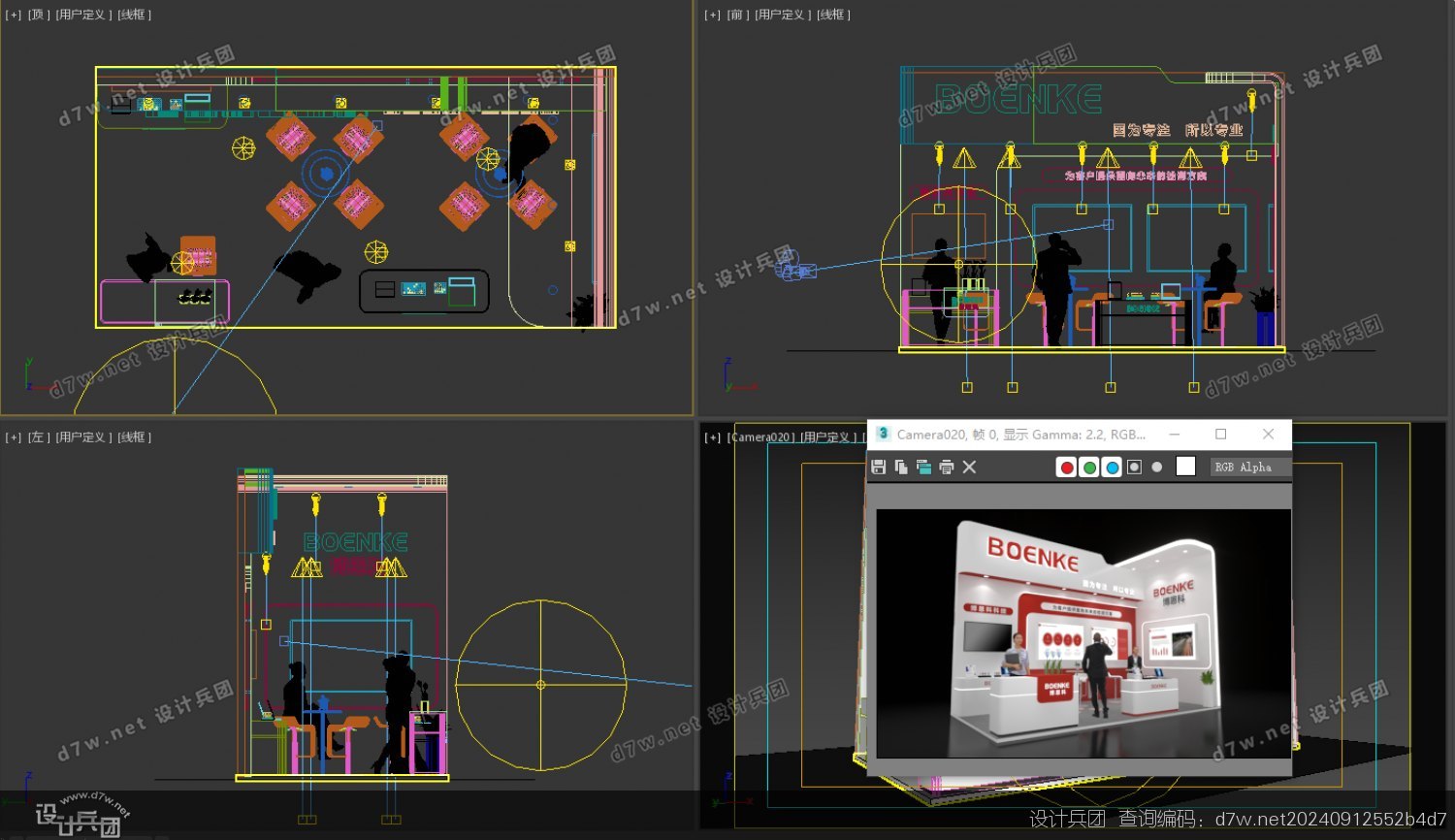Image resolution: width=1455 pixels, height=840 pixels.
Task: Click the BOENKE logo text in the left viewport
Action: point(355,542)
